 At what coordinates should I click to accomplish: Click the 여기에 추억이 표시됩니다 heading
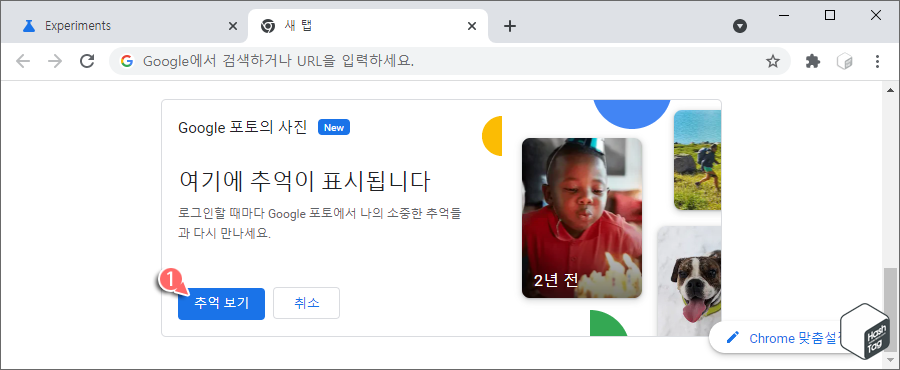tap(304, 182)
